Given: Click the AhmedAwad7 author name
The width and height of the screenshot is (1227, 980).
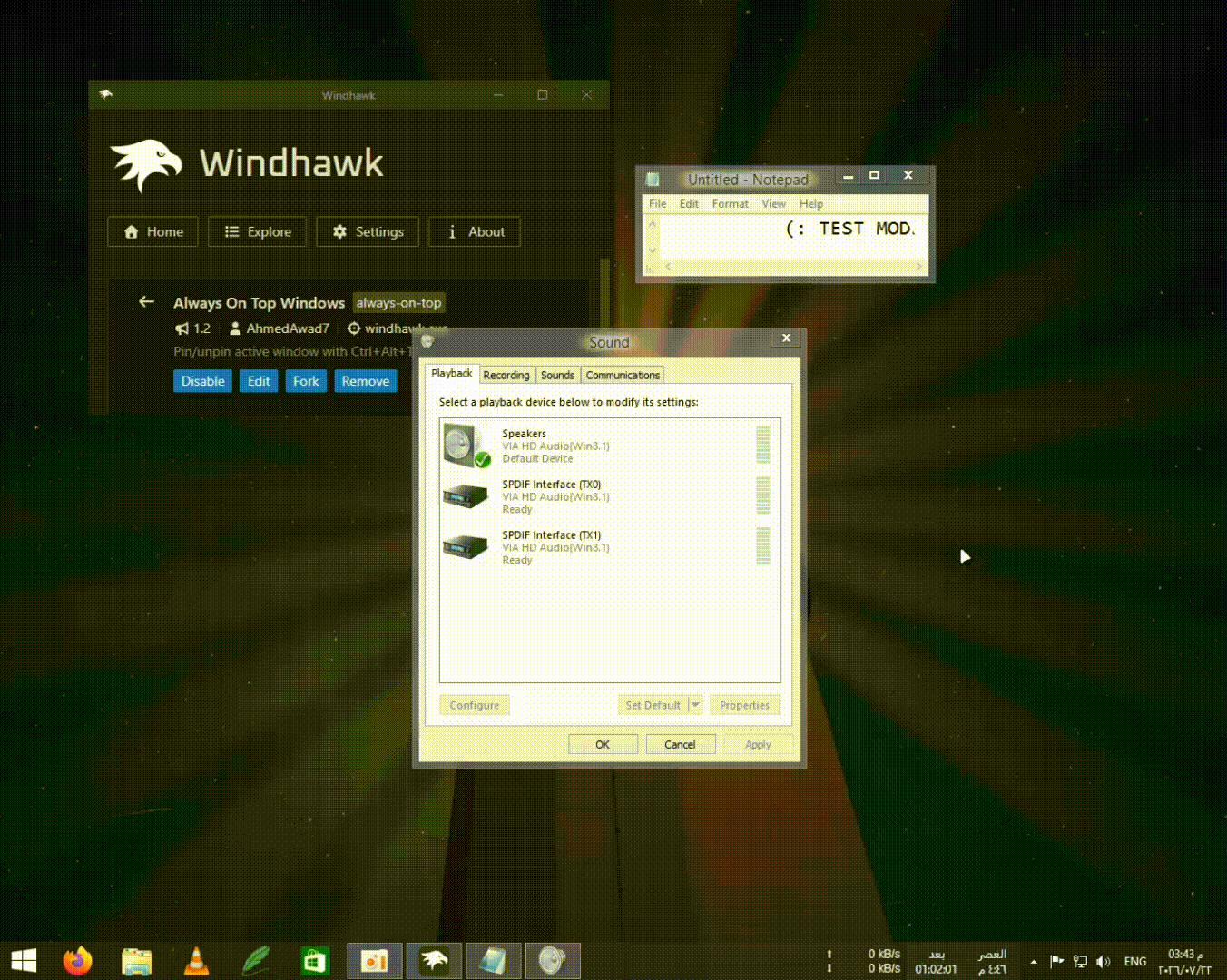Looking at the screenshot, I should point(288,328).
